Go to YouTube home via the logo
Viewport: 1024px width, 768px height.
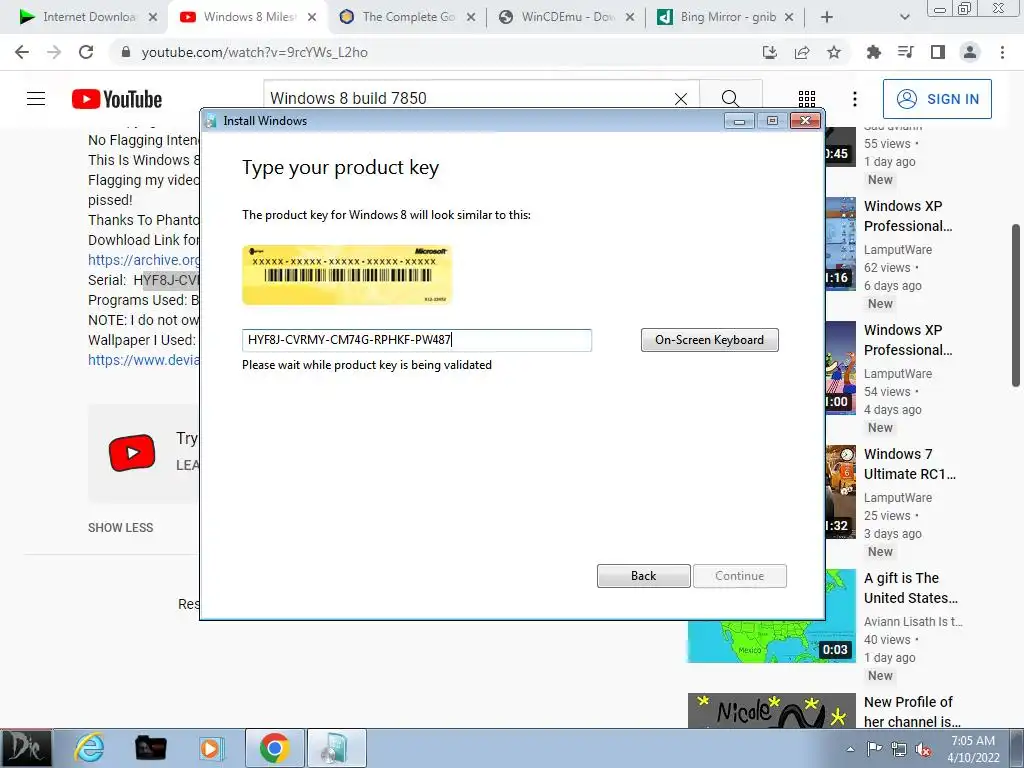(x=117, y=99)
